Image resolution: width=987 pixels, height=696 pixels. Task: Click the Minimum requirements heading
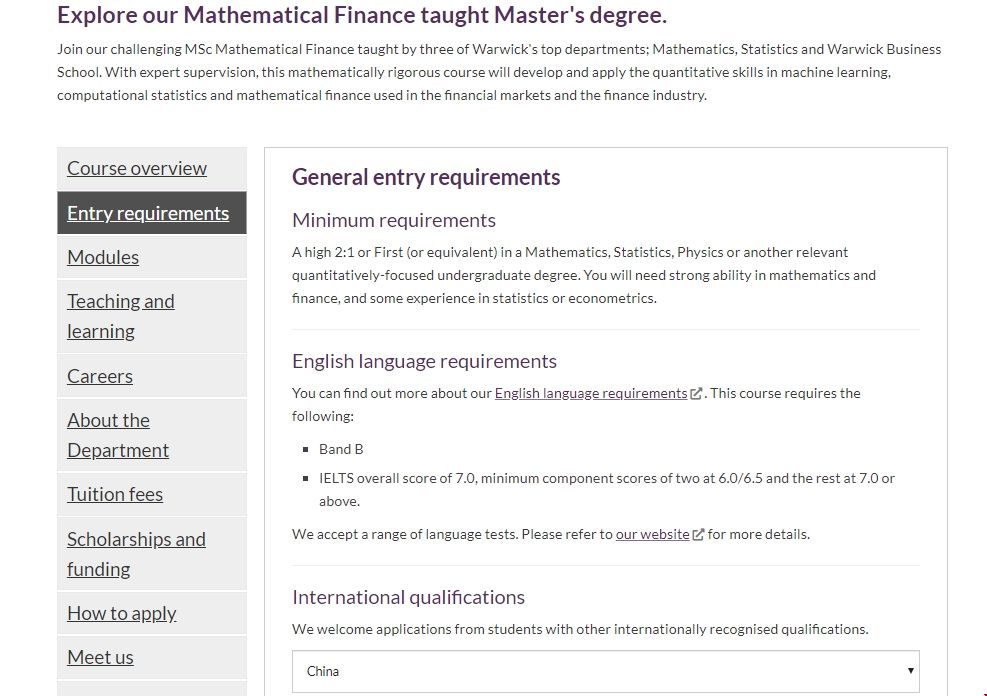click(x=394, y=220)
